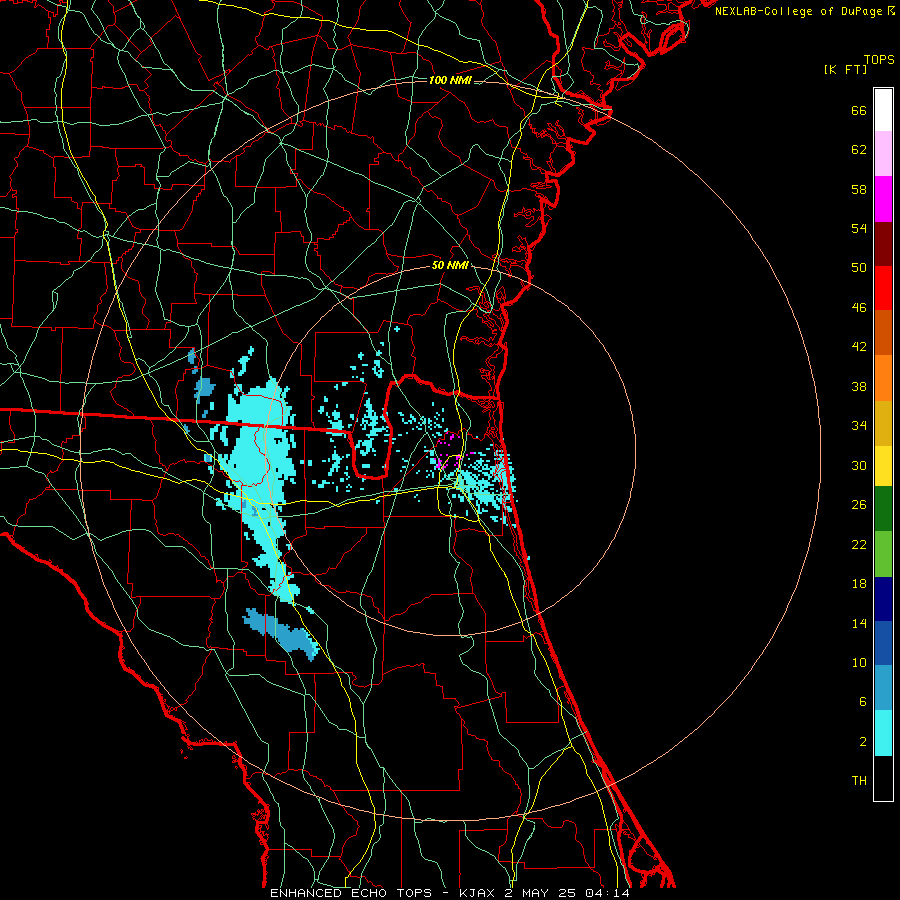Click the [K FT] units label

click(845, 70)
